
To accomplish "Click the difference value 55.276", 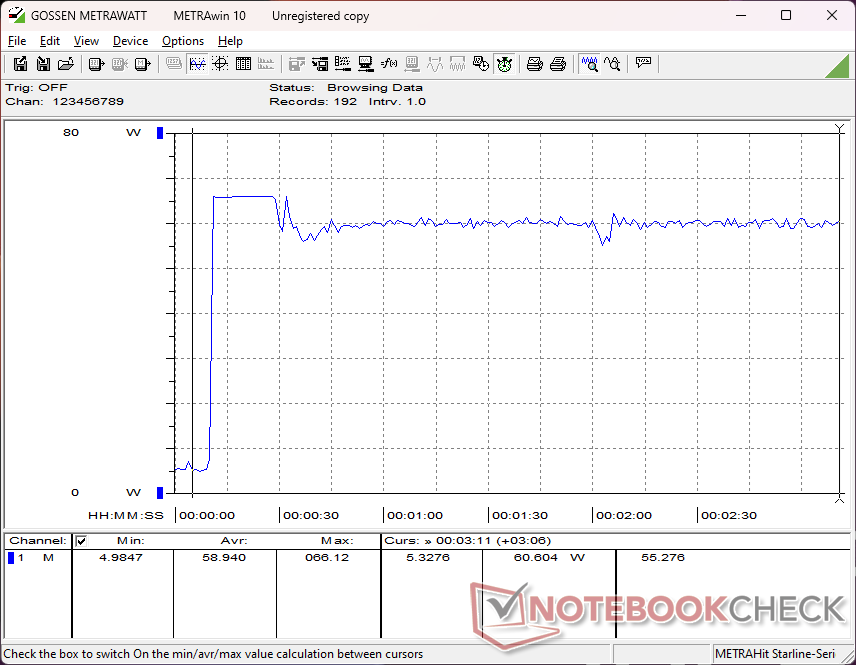I will (x=663, y=557).
